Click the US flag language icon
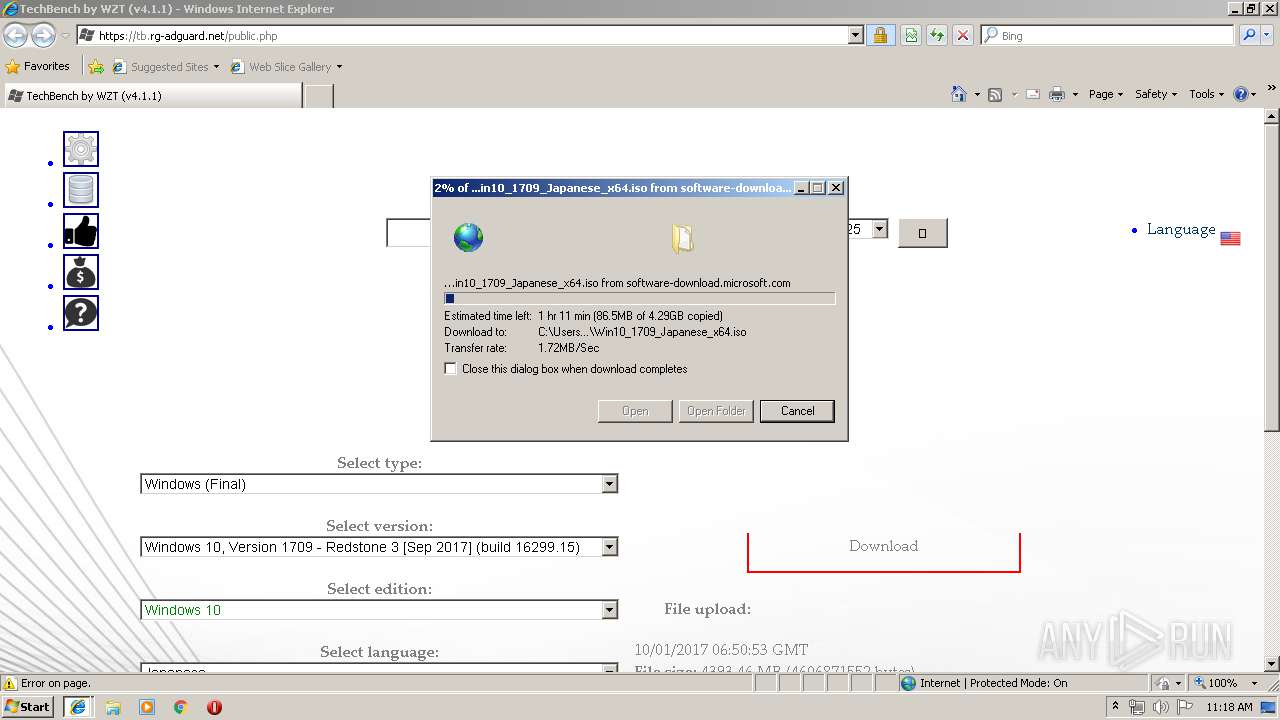This screenshot has height=720, width=1280. tap(1230, 239)
